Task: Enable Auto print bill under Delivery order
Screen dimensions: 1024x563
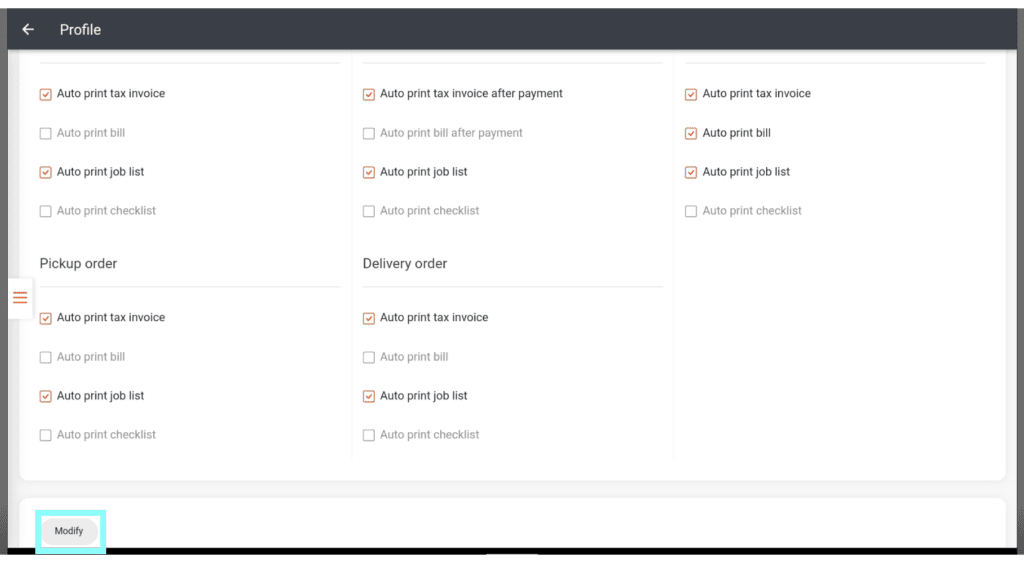Action: pyautogui.click(x=369, y=357)
